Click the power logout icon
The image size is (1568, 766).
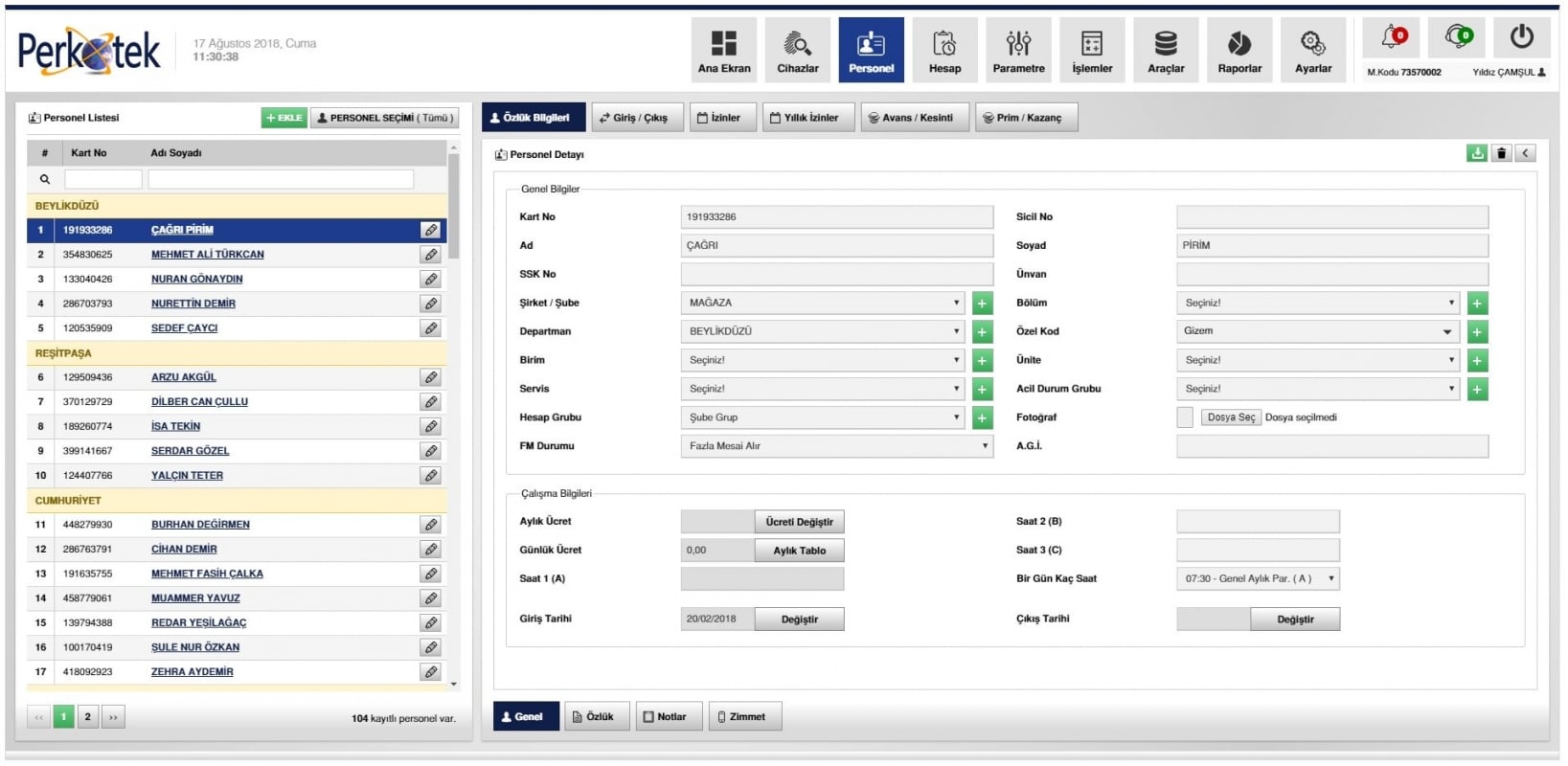coord(1521,38)
